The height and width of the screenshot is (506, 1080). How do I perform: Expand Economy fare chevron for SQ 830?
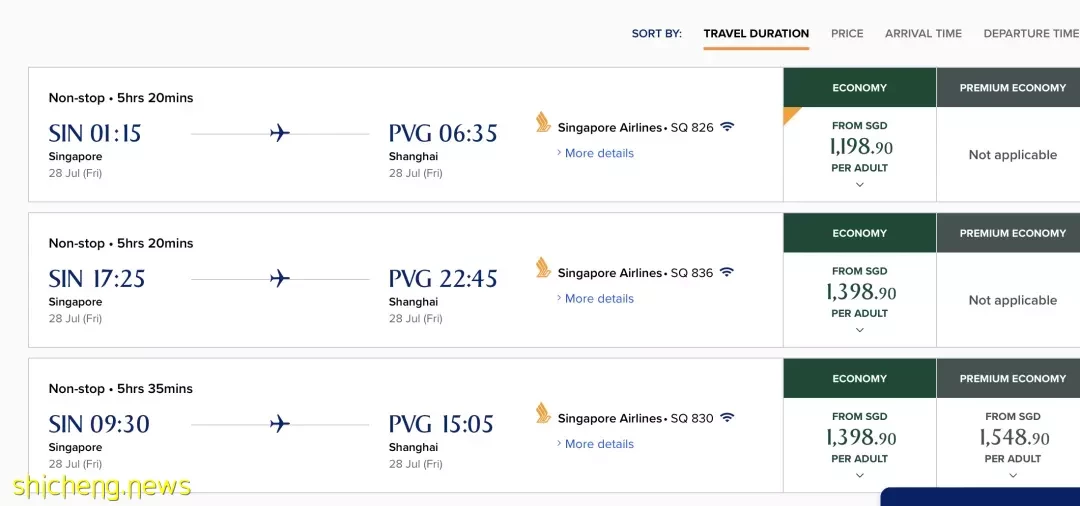859,475
